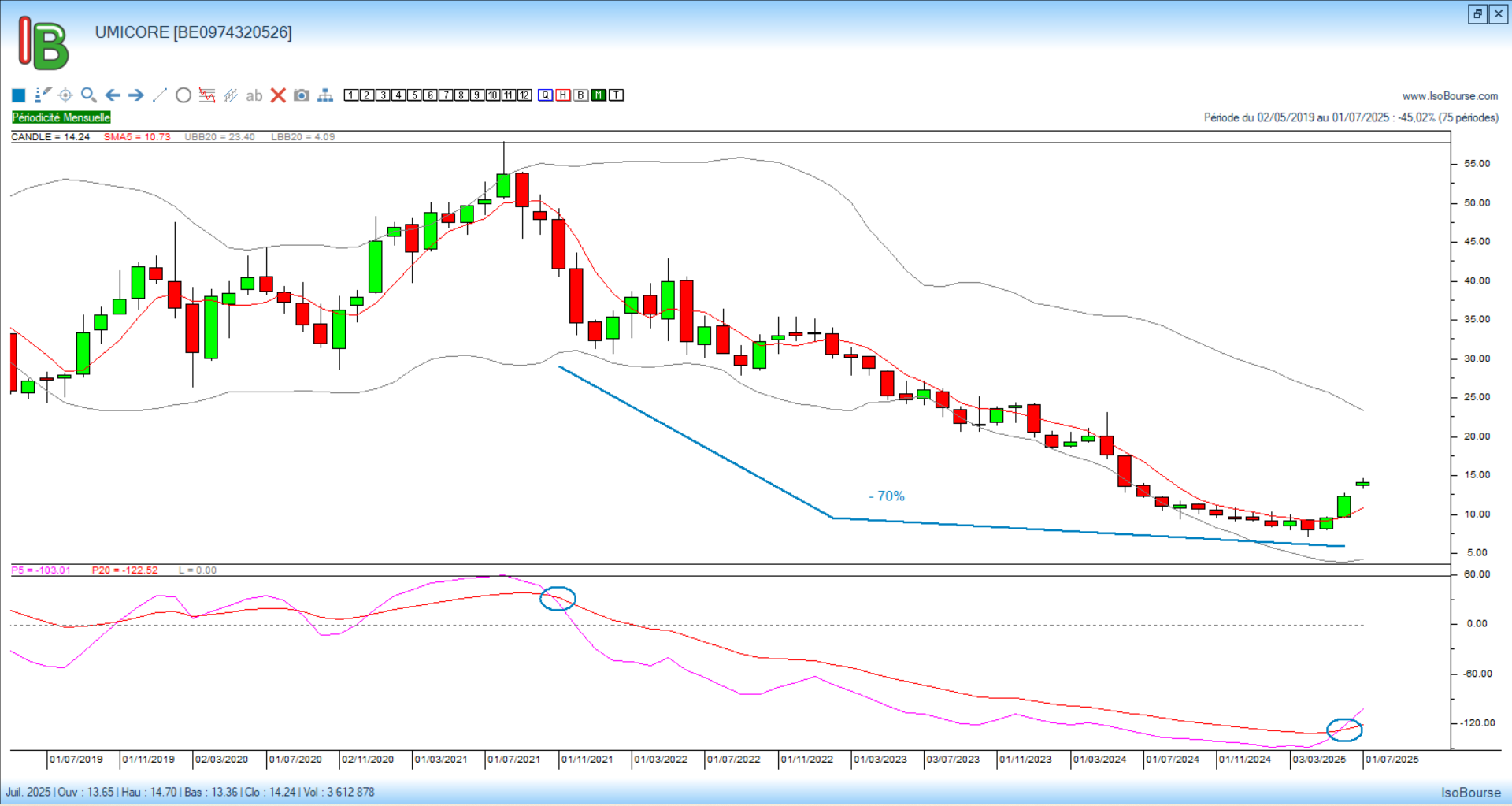Select period button 7
Image resolution: width=1512 pixels, height=806 pixels.
pos(446,95)
